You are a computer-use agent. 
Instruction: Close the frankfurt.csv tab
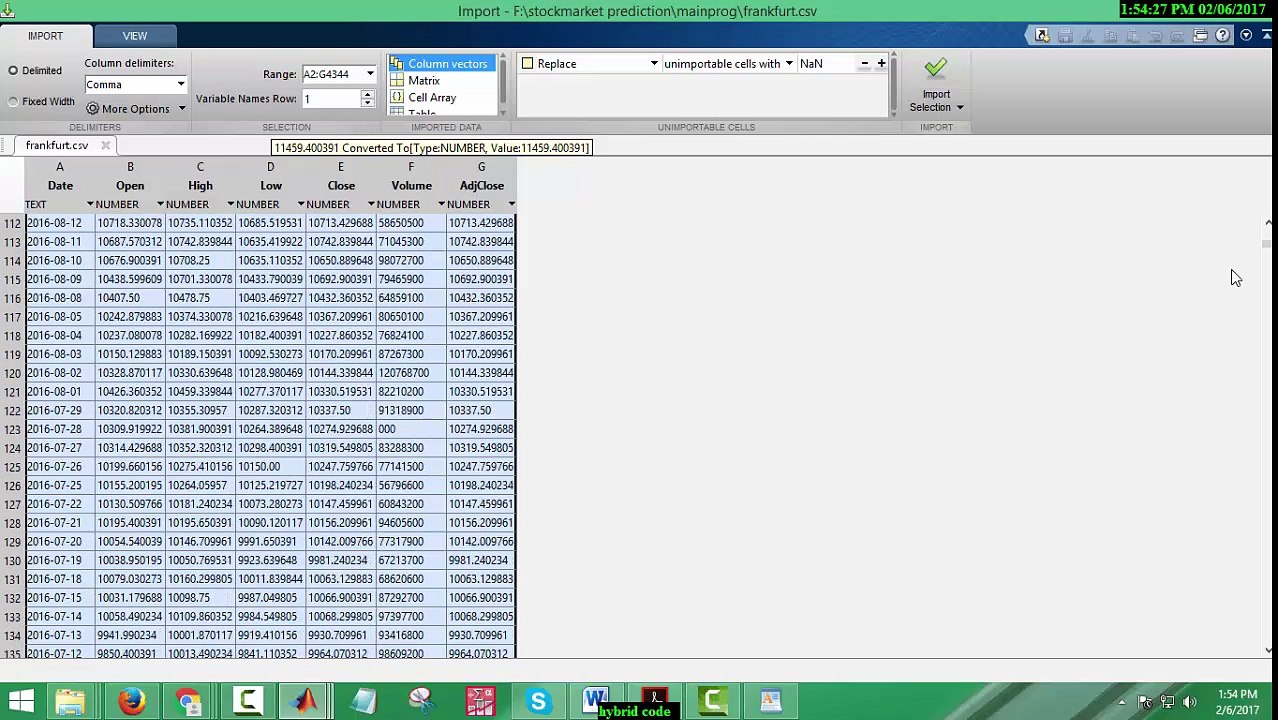(105, 146)
